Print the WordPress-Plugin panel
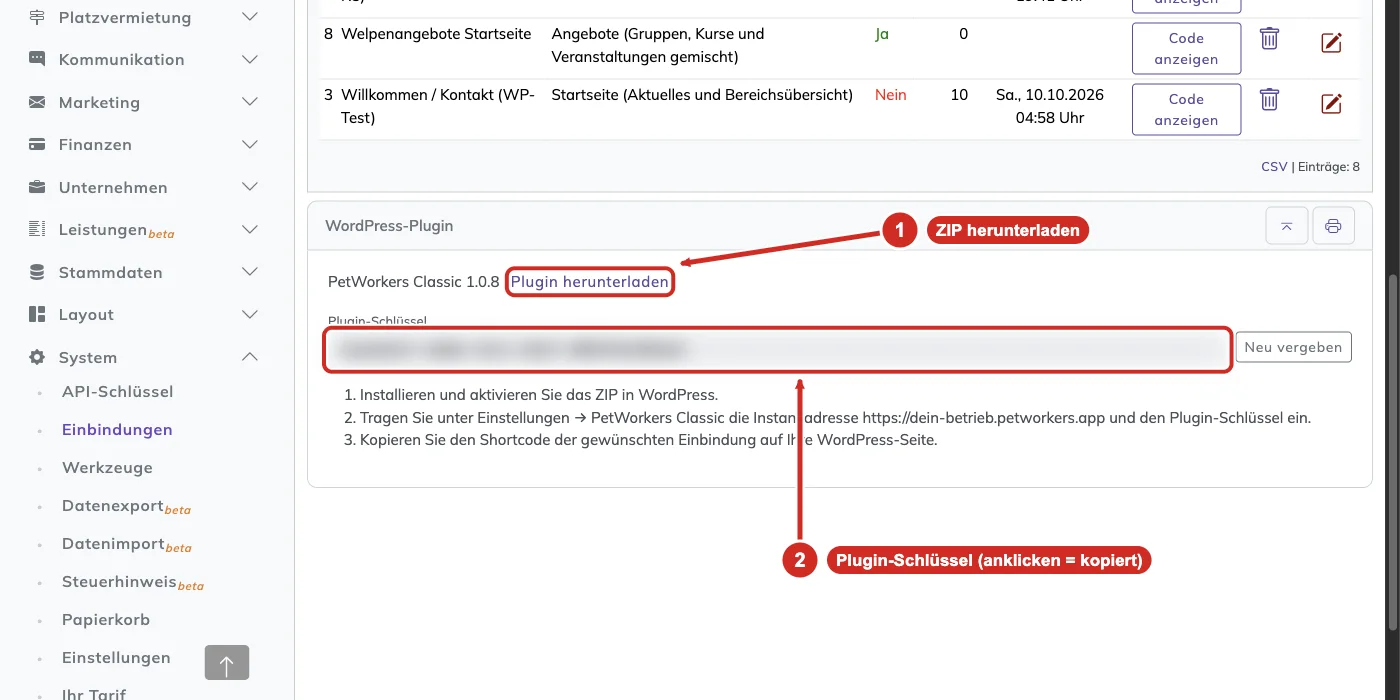The width and height of the screenshot is (1400, 700). click(x=1333, y=226)
